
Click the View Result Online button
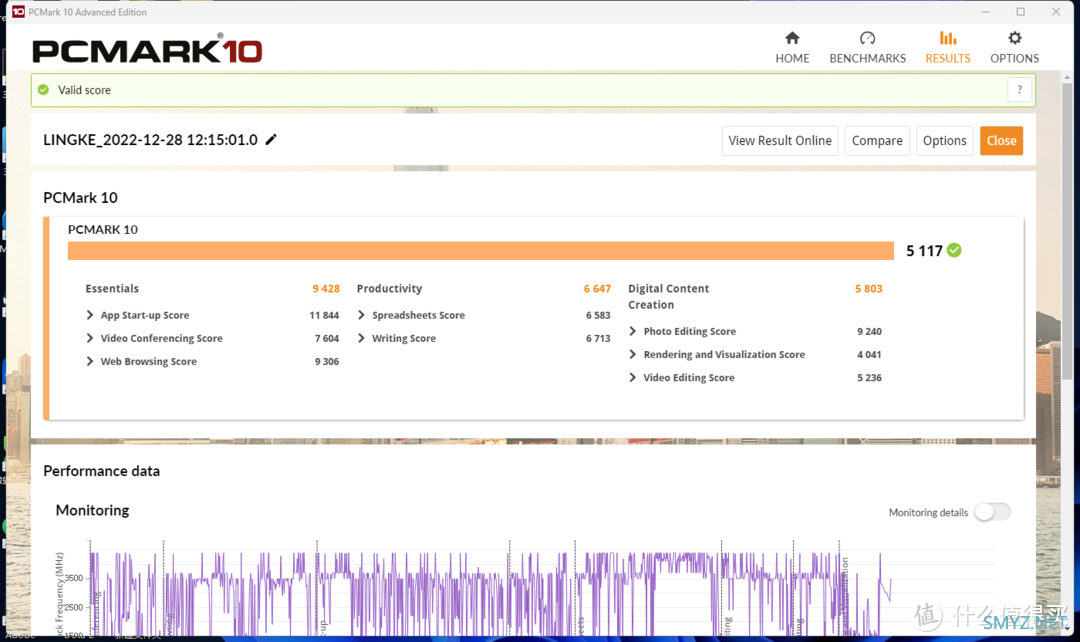[780, 141]
